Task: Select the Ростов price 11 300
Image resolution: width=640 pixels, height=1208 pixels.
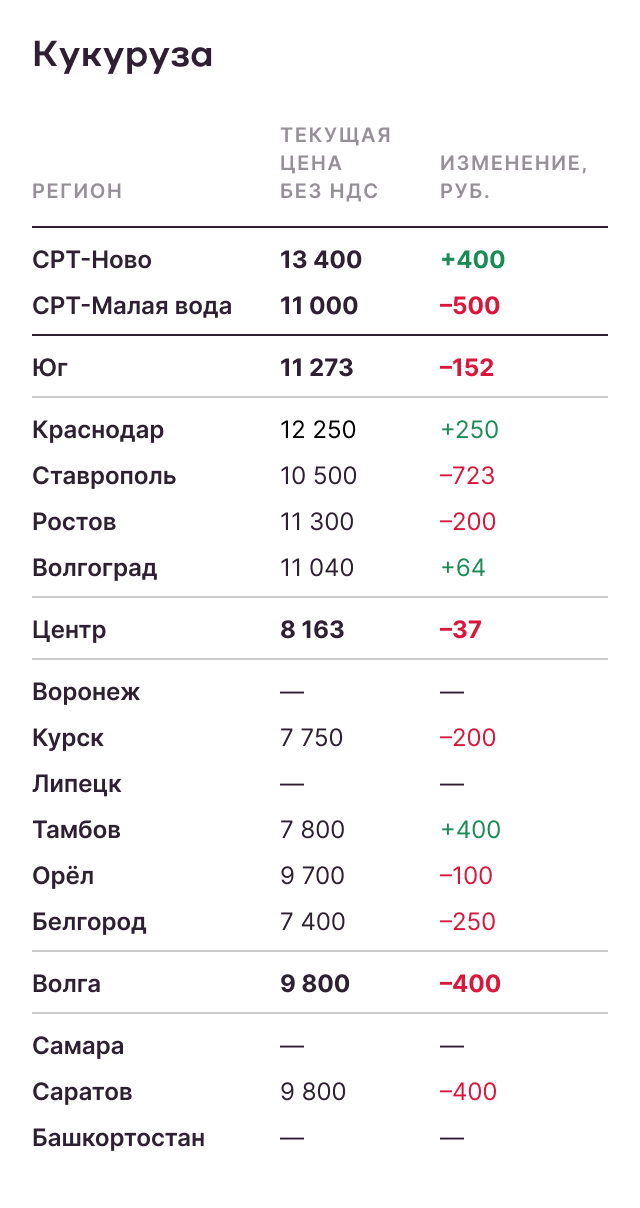Action: pos(318,522)
